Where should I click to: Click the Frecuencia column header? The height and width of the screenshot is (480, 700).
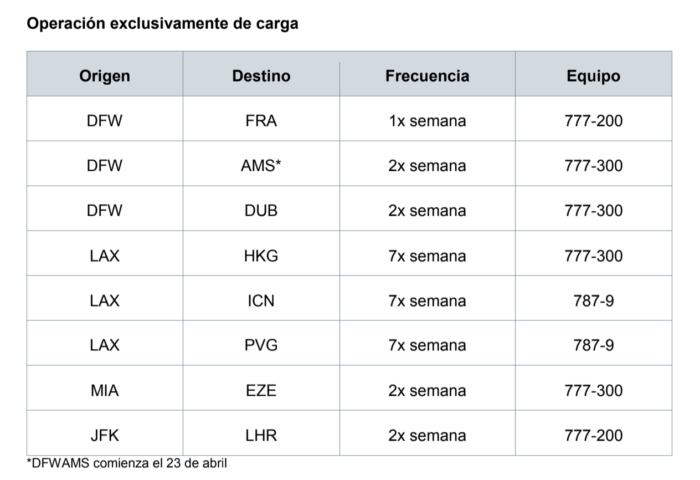427,76
